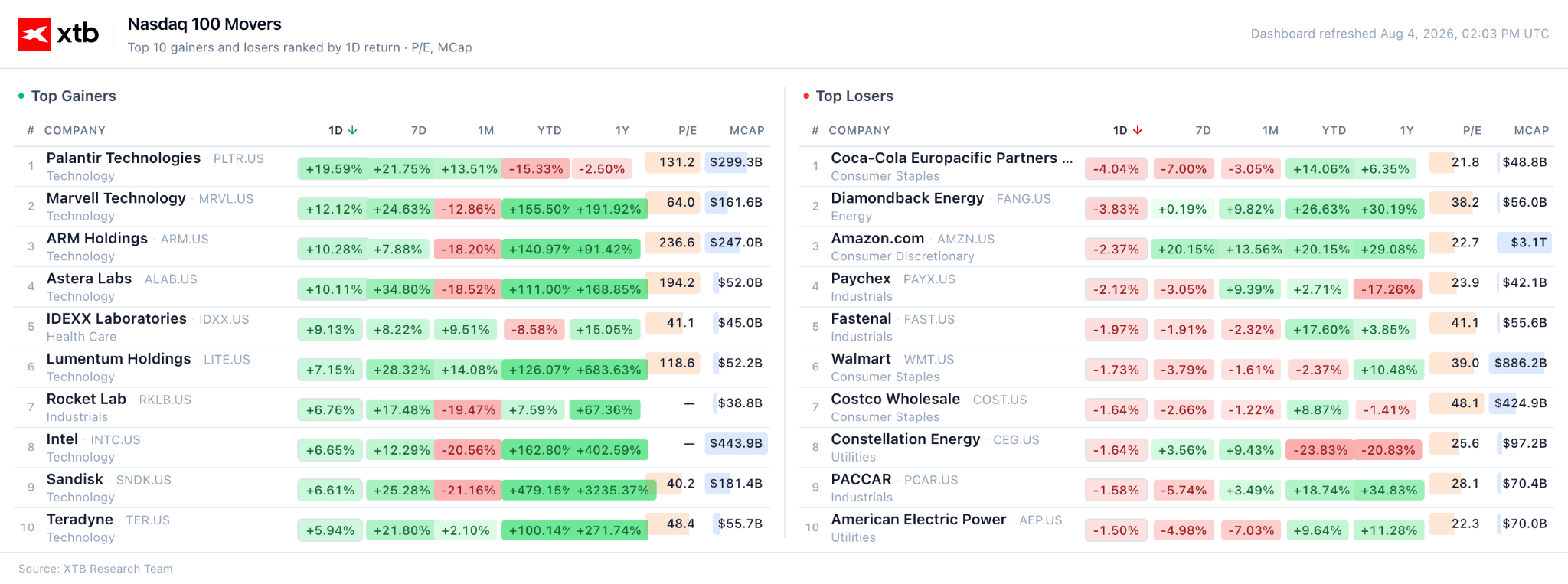
Task: Open the Intel company name
Action: point(62,439)
